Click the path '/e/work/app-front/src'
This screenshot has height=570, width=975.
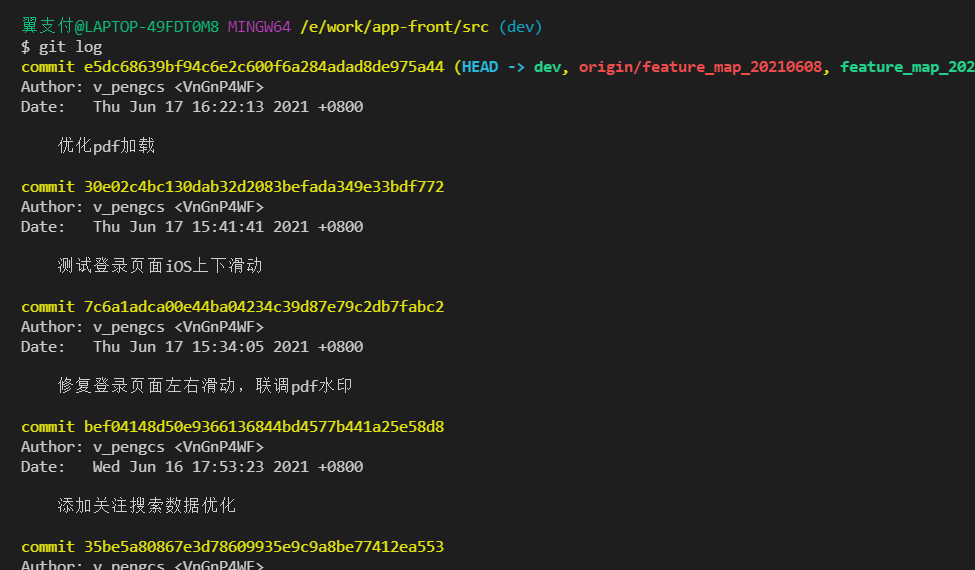[394, 27]
